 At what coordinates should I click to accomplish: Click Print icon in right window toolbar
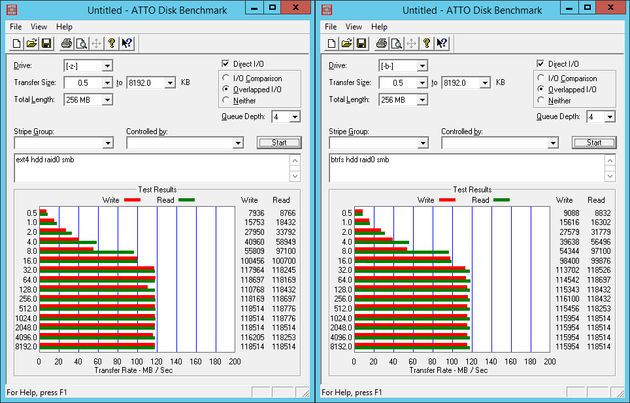tap(381, 43)
